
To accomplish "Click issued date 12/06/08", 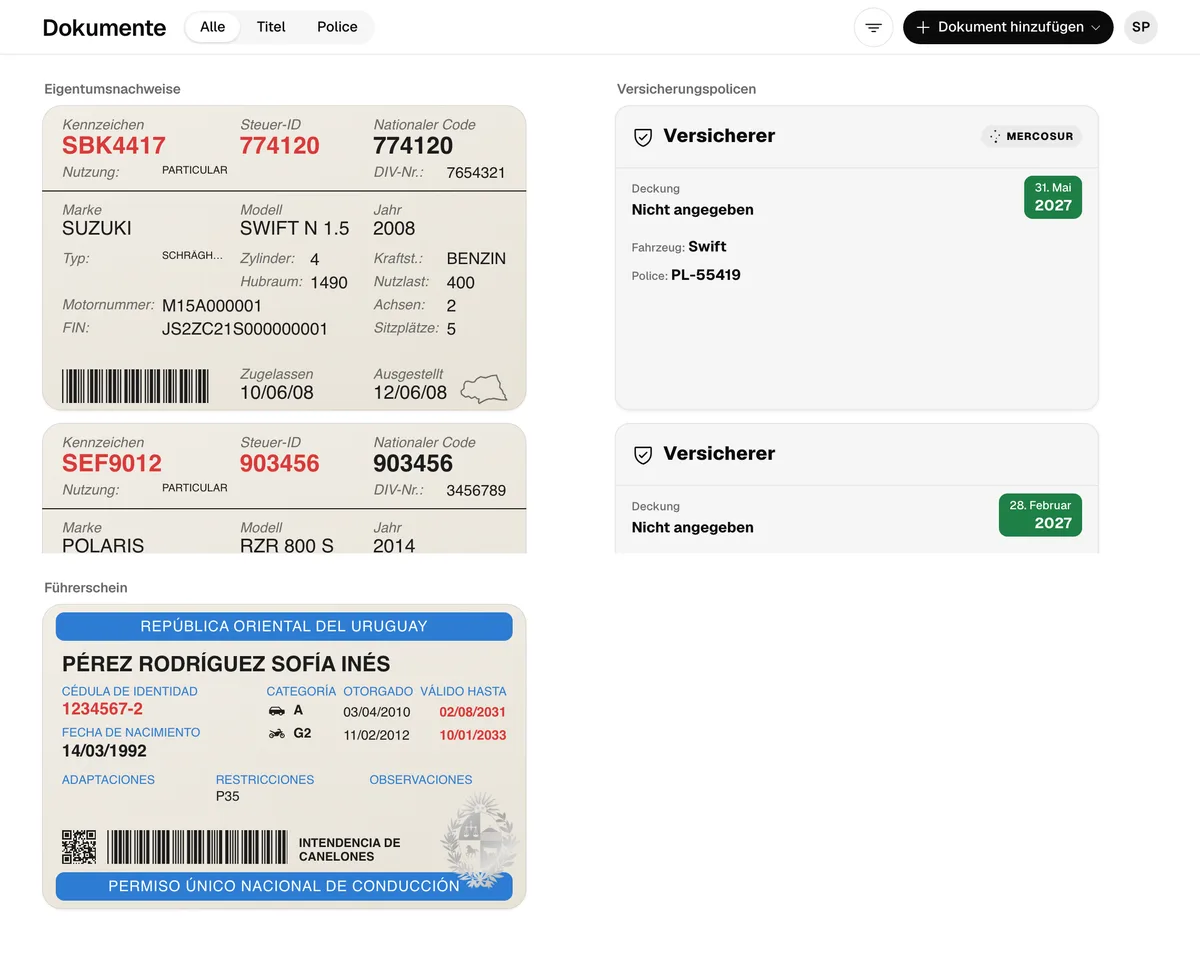I will [x=410, y=393].
